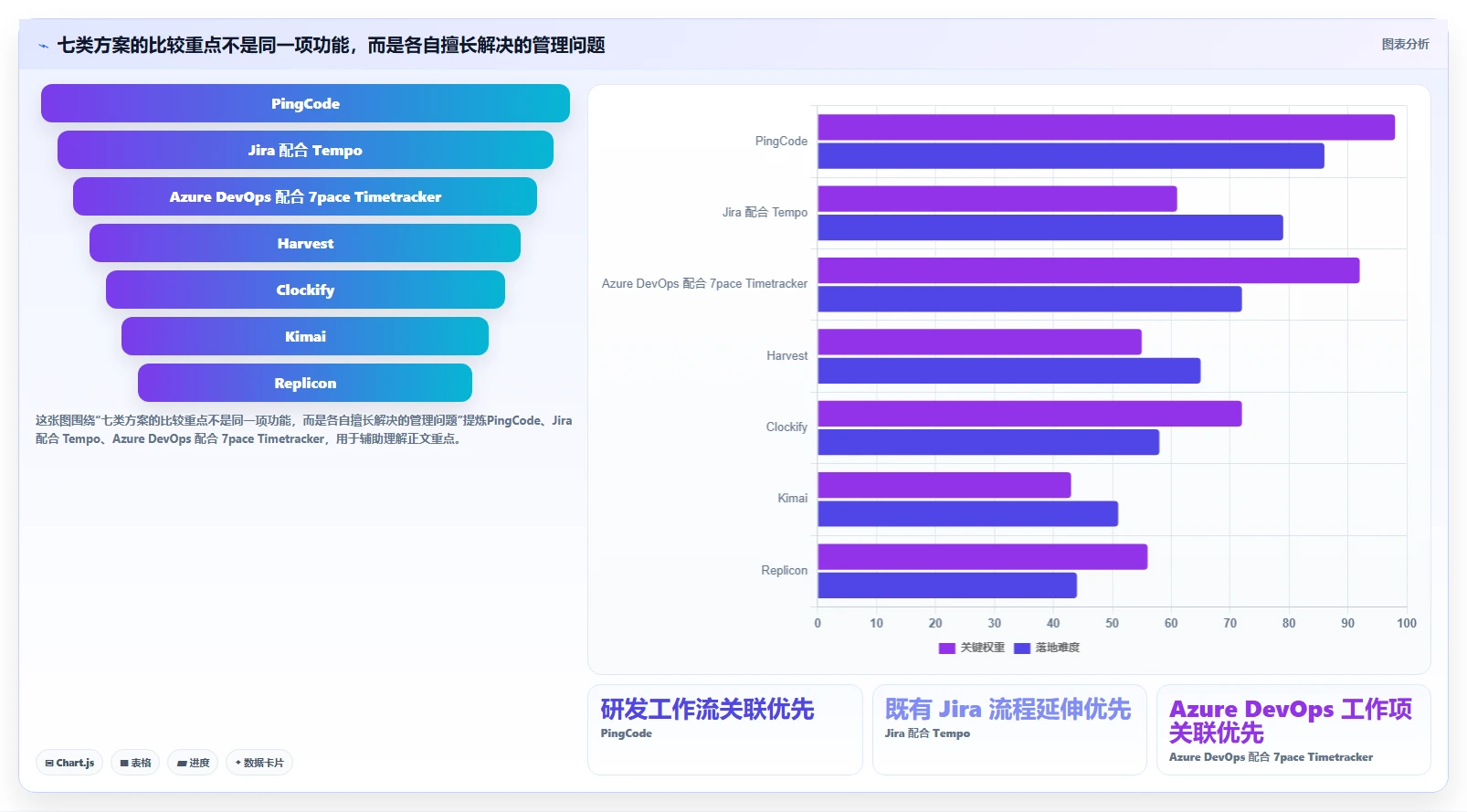This screenshot has width=1467, height=812.
Task: Open the Azure DevOps 工作项关联优先 data card
Action: tap(1293, 730)
